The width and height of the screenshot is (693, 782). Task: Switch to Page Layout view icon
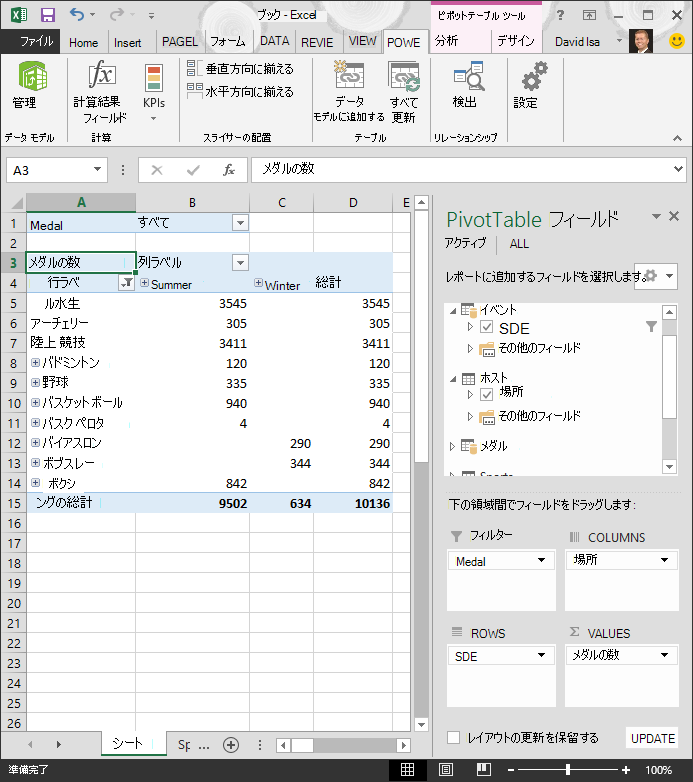coord(446,770)
